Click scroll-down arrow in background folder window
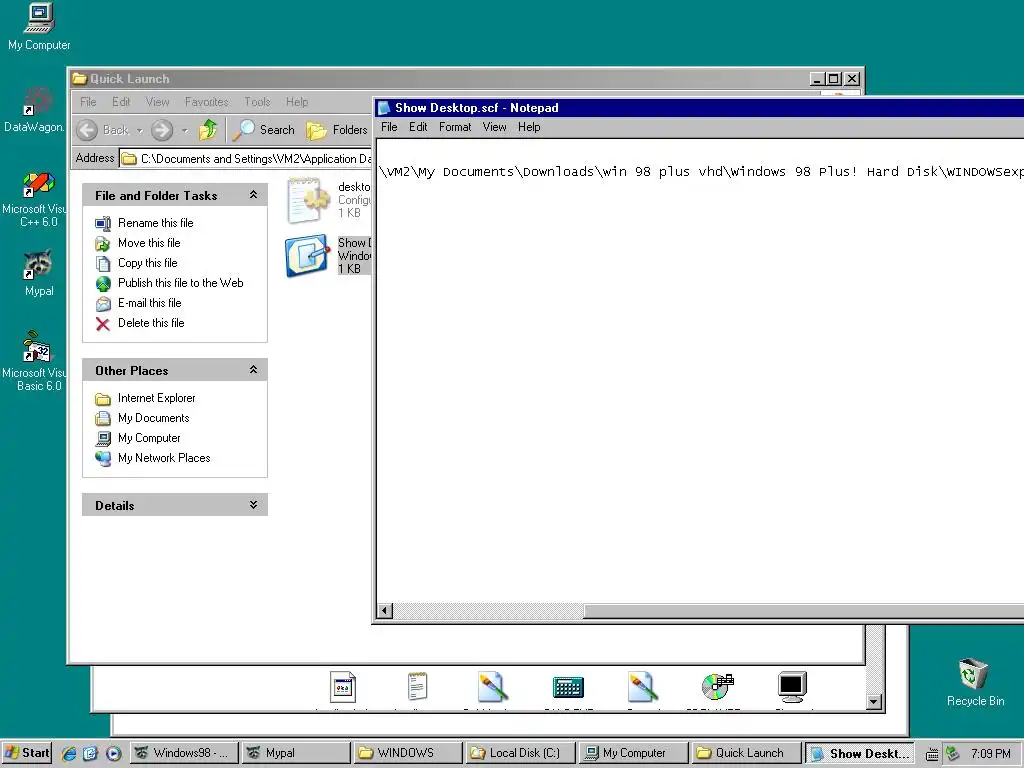 [x=874, y=702]
